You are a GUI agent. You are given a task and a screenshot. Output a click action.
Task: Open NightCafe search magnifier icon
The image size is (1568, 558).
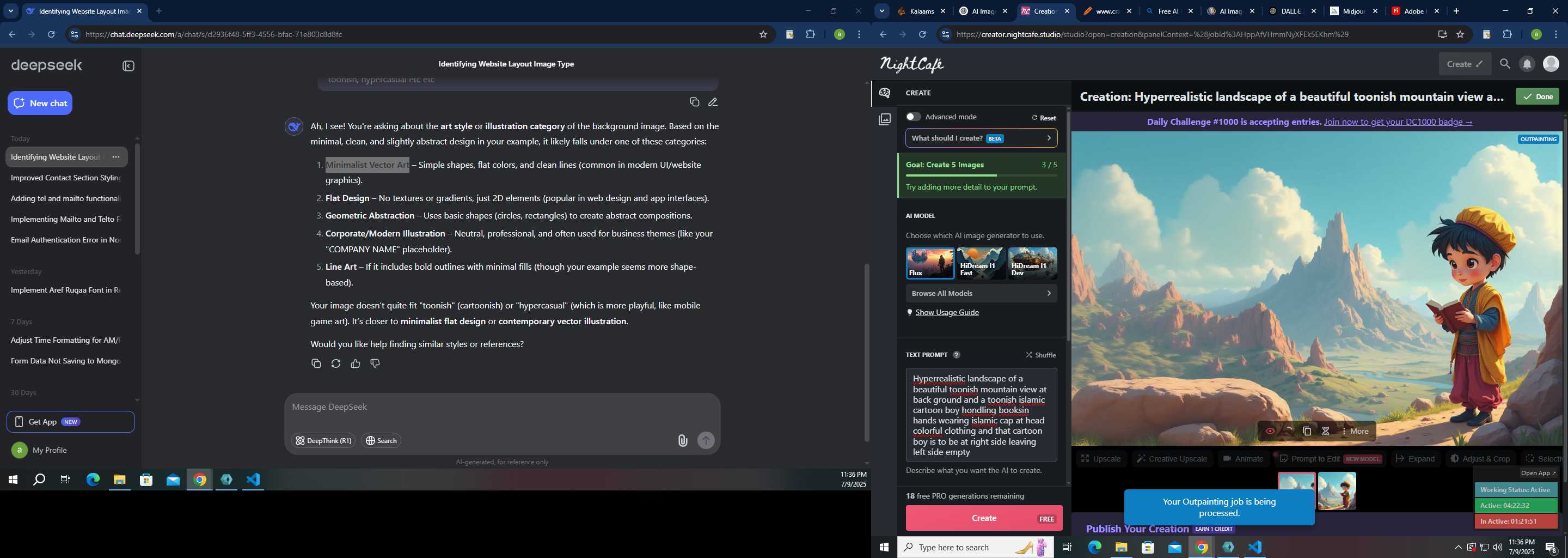pos(1505,64)
